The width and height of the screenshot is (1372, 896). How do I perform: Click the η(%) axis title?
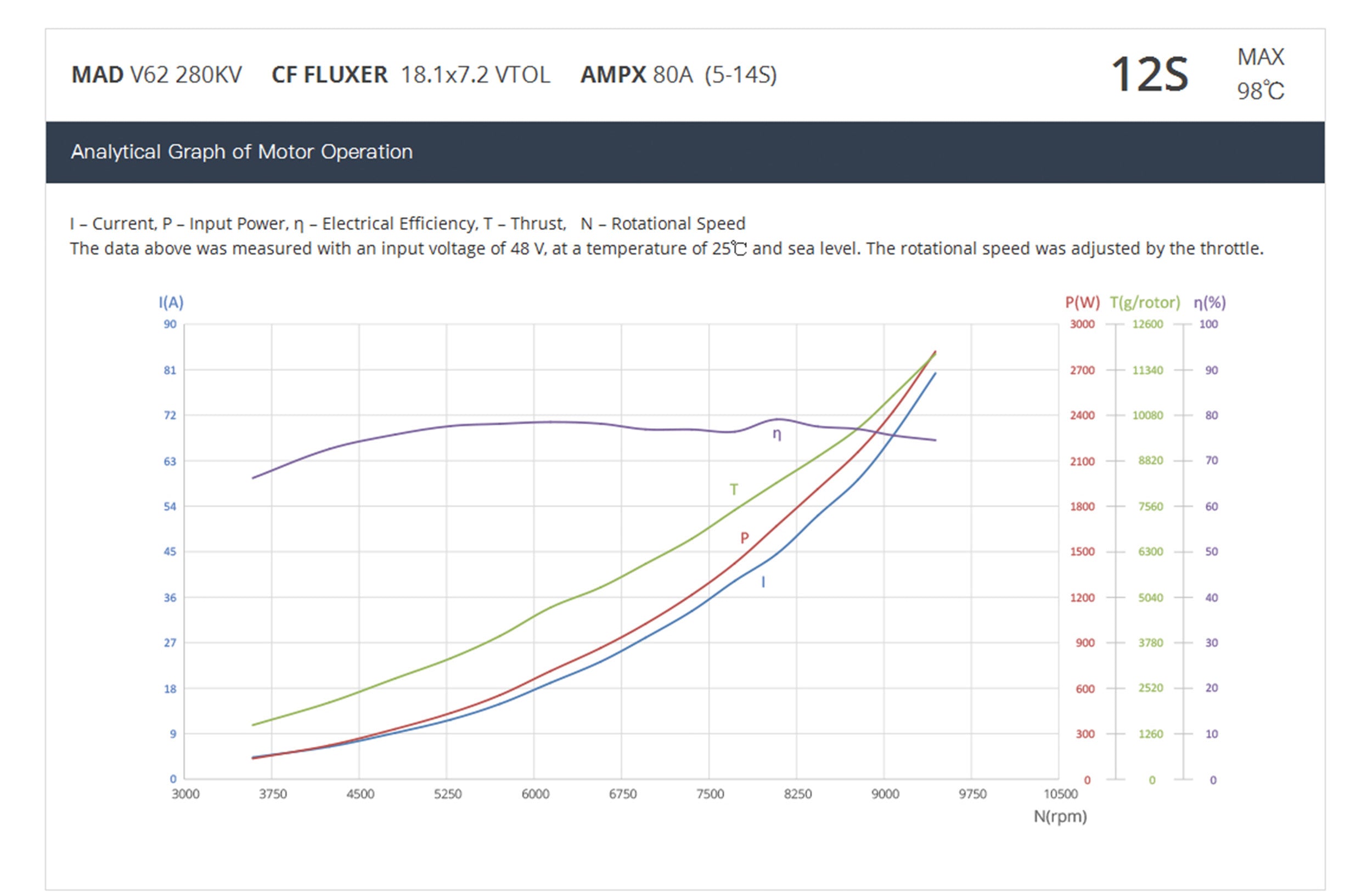[x=1210, y=302]
